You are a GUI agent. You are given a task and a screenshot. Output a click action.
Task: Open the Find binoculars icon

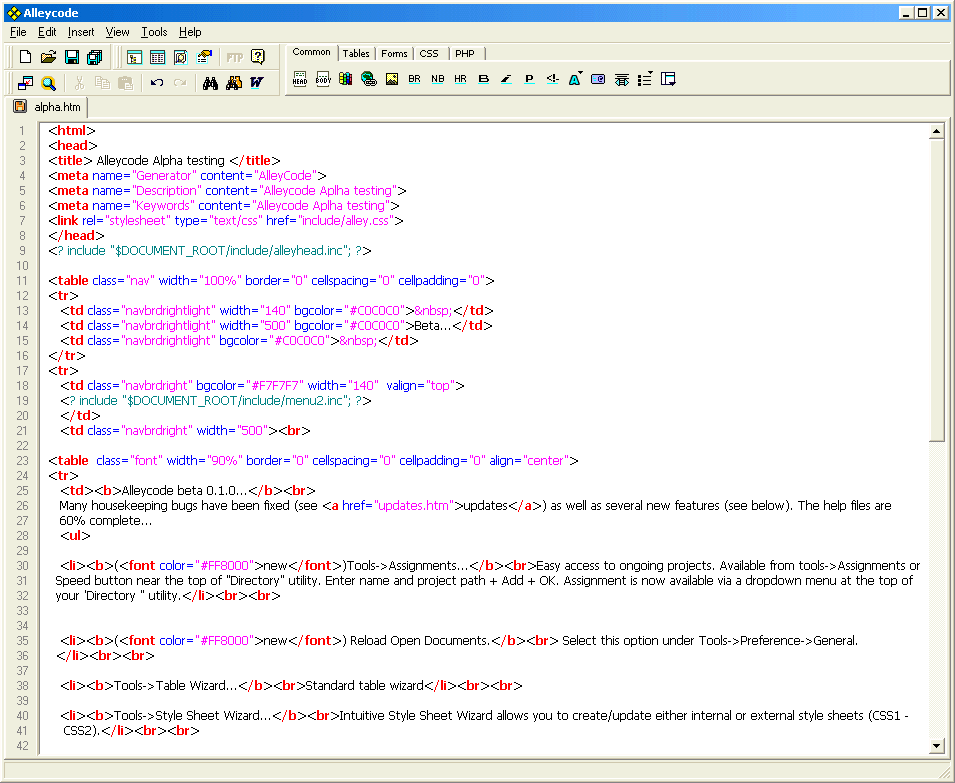tap(210, 83)
